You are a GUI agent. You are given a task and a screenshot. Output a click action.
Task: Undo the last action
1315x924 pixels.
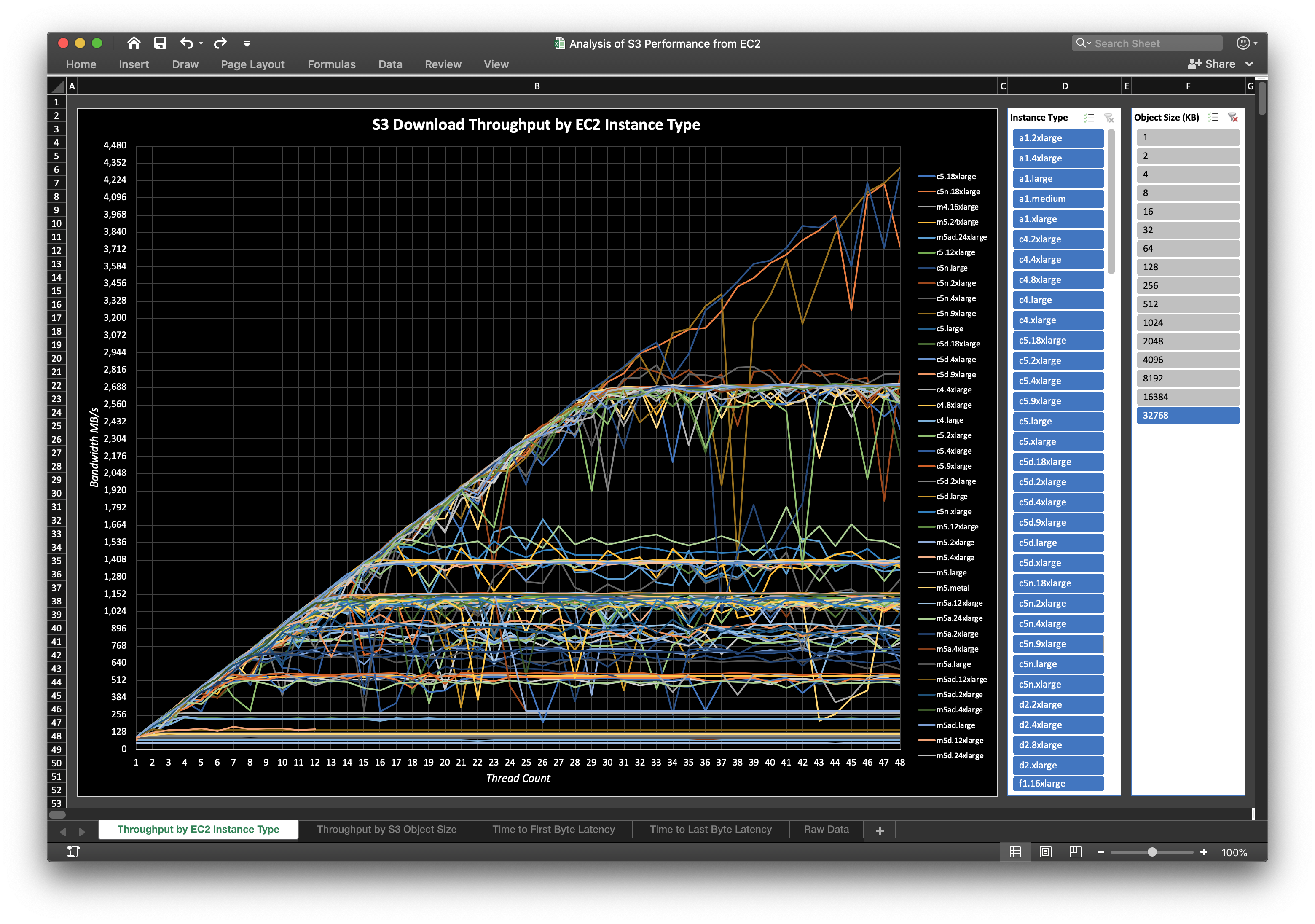(186, 43)
